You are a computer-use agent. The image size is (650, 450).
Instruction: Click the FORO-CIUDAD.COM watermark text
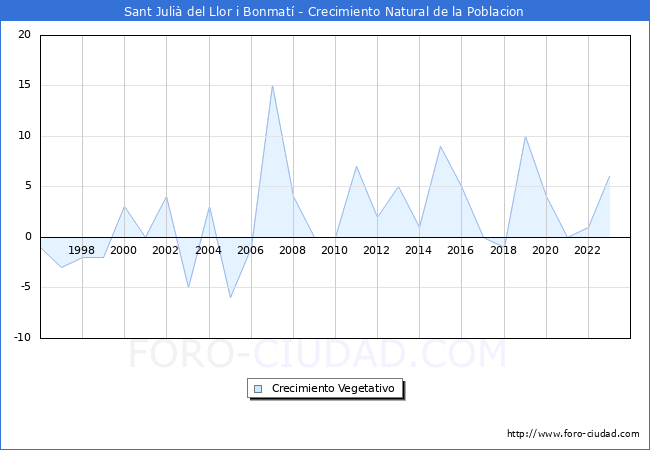pyautogui.click(x=318, y=355)
